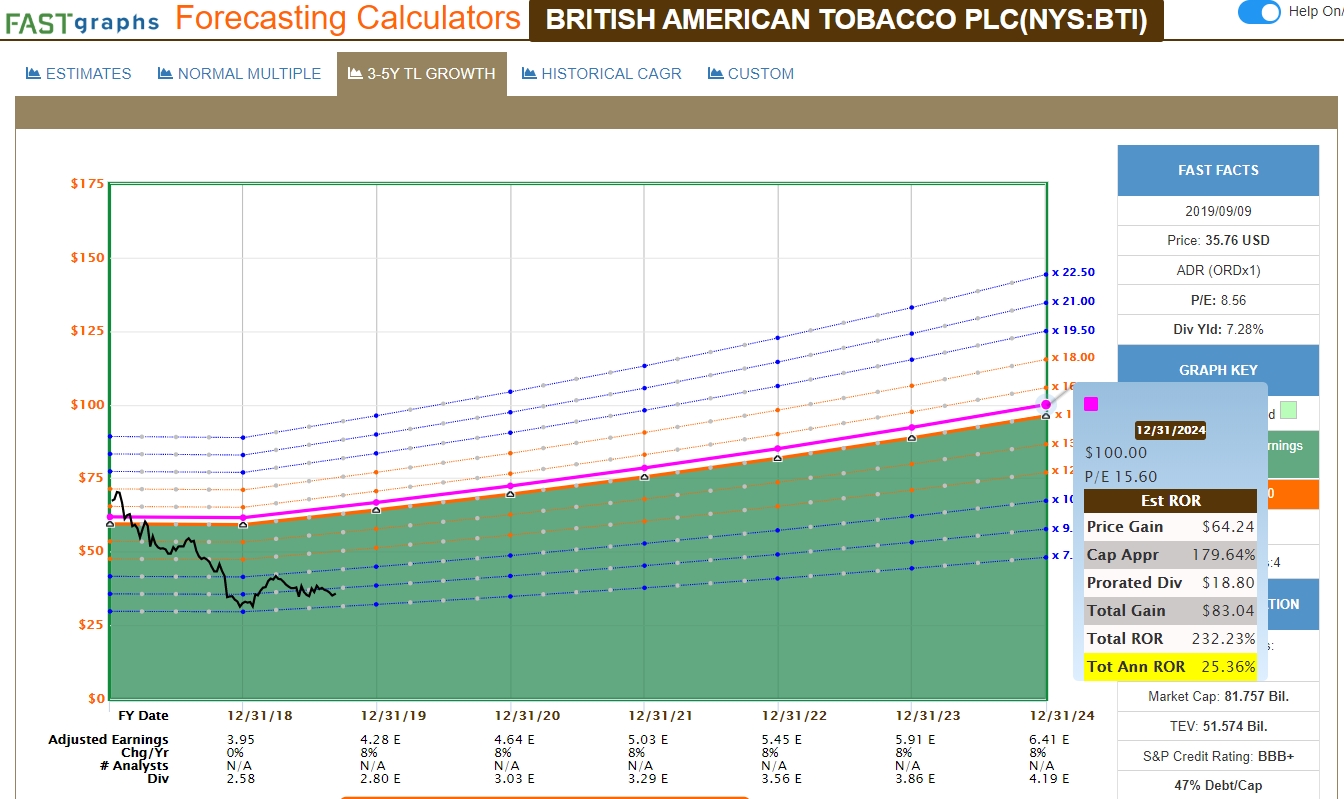Click the # Analysts row label
Image resolution: width=1344 pixels, height=799 pixels.
pos(134,765)
